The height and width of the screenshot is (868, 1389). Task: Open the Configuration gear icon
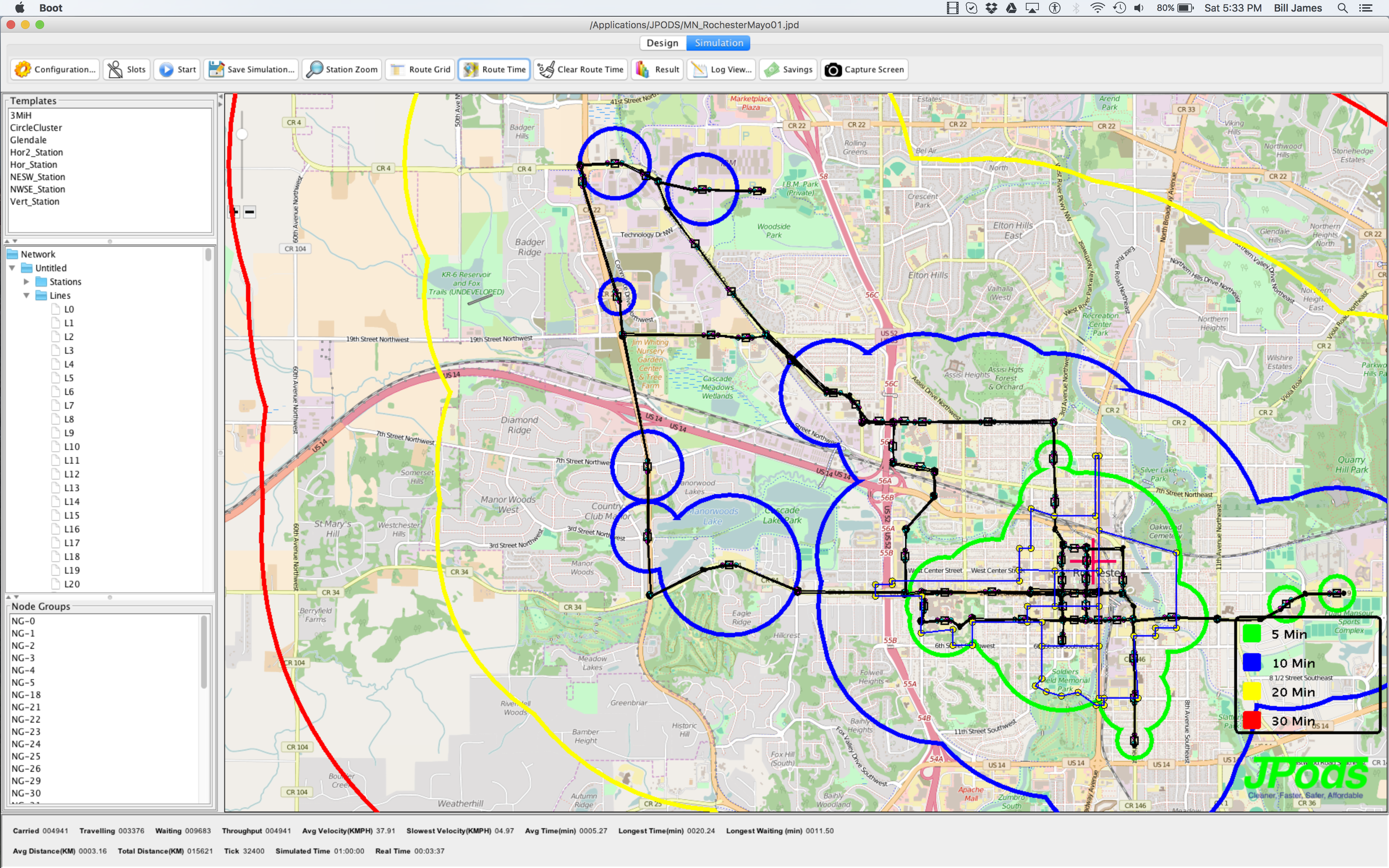point(22,69)
